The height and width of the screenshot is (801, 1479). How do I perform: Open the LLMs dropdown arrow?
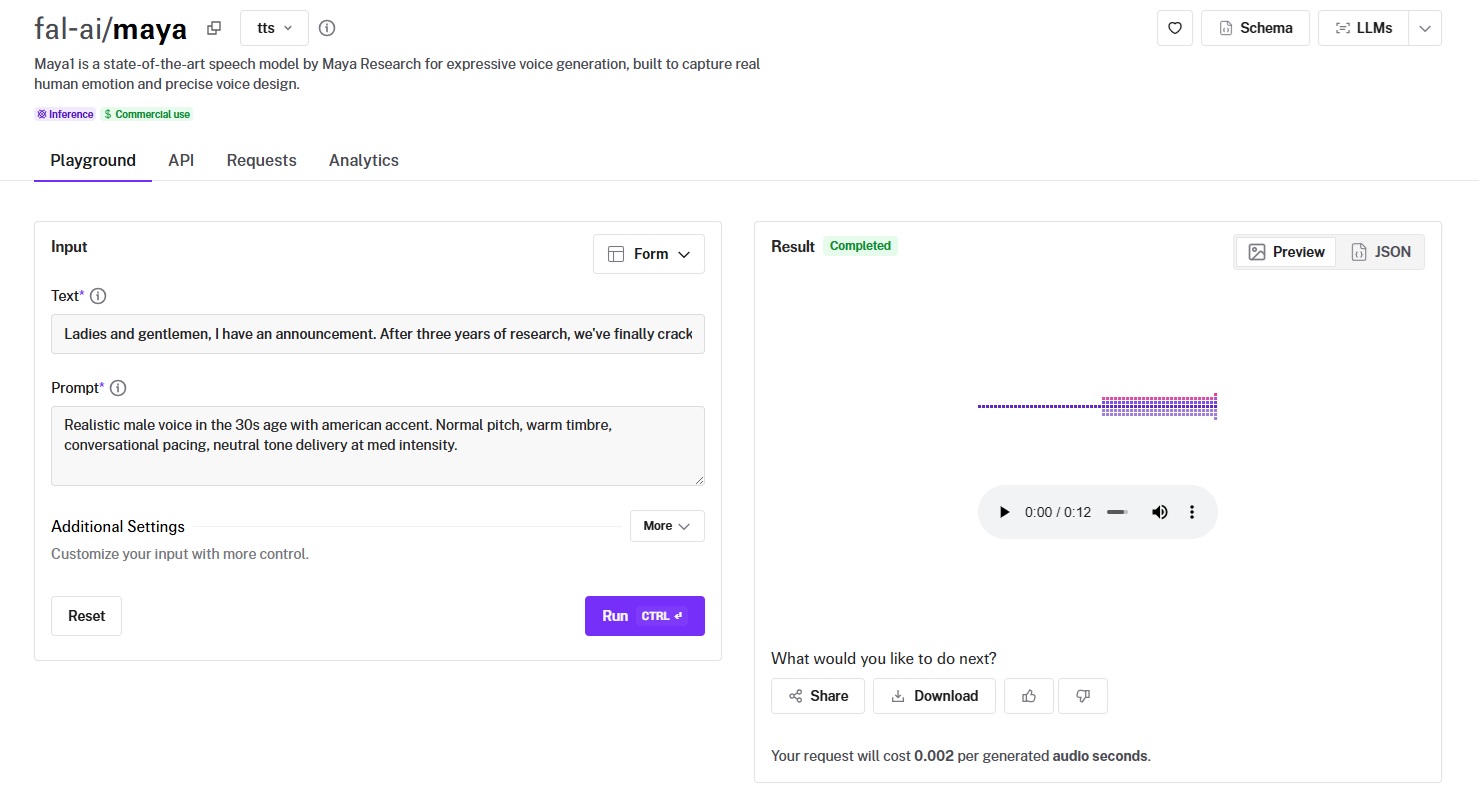1425,28
